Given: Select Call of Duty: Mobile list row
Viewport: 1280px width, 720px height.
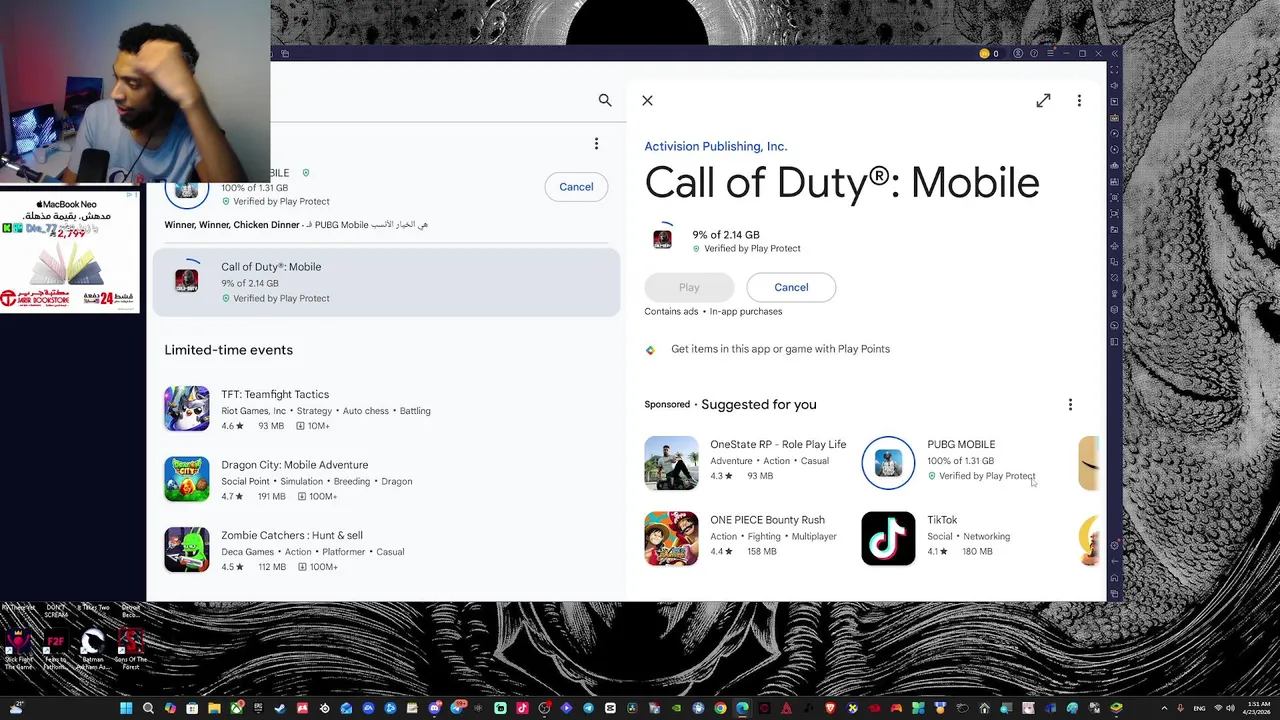Looking at the screenshot, I should [x=386, y=282].
